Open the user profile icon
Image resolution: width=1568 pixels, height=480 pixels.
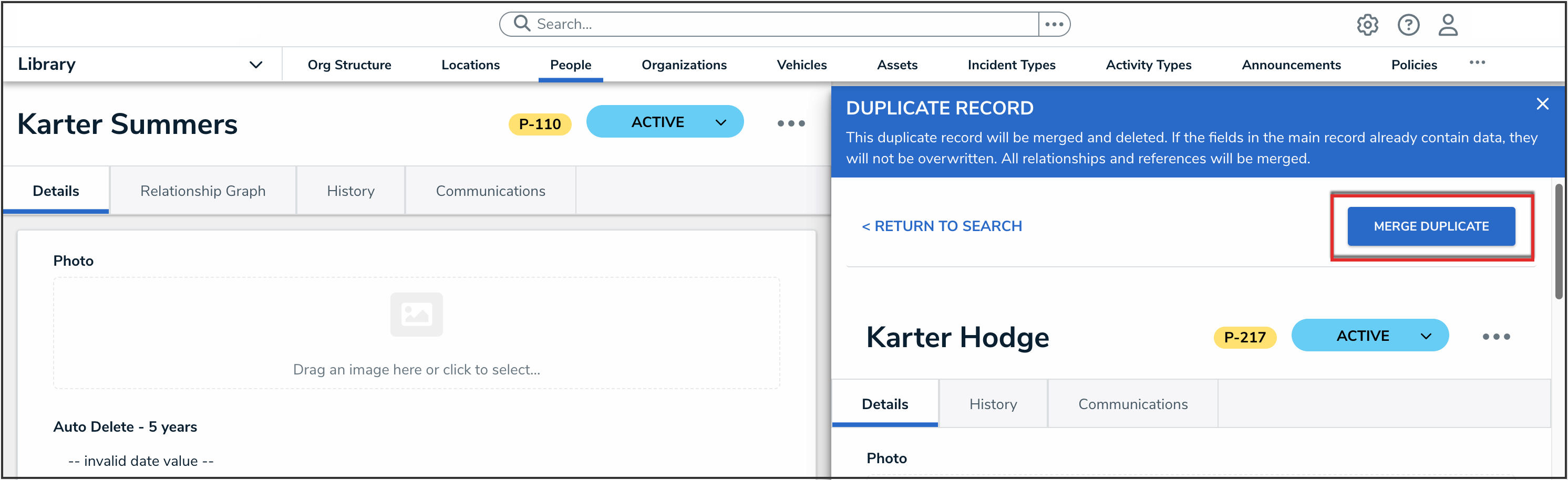1448,25
